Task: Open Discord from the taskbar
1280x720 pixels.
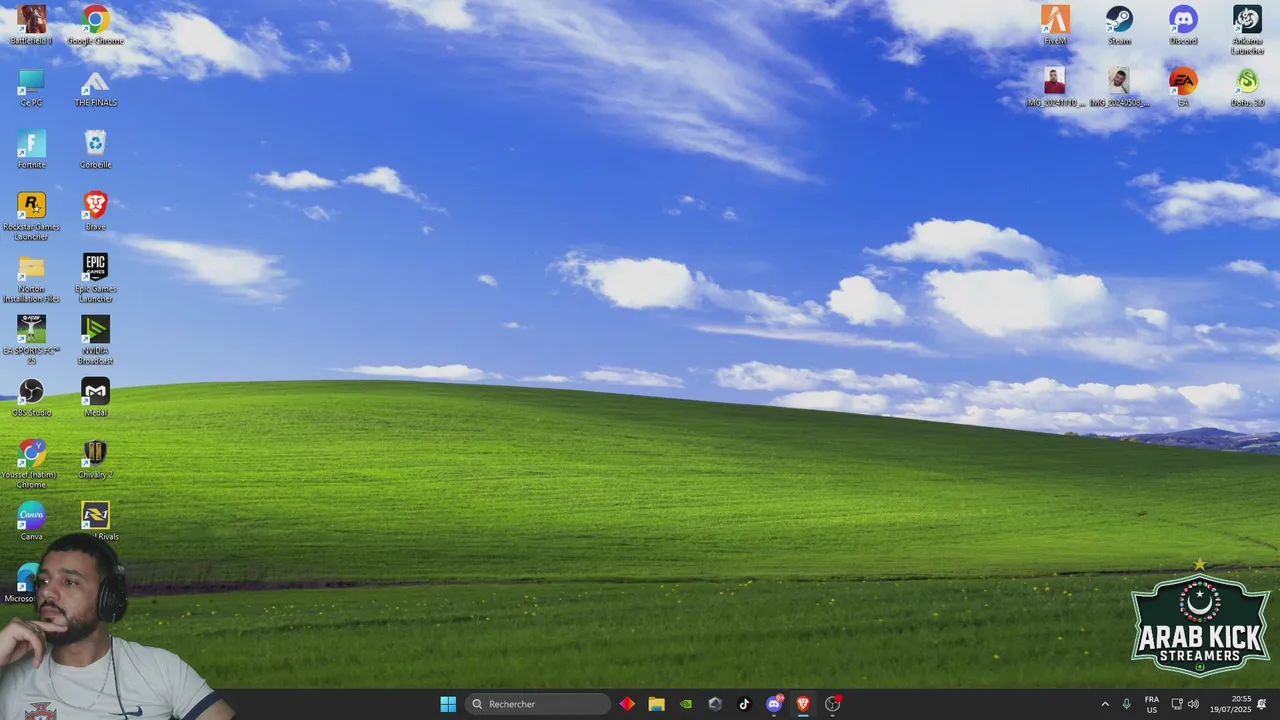Action: point(774,704)
